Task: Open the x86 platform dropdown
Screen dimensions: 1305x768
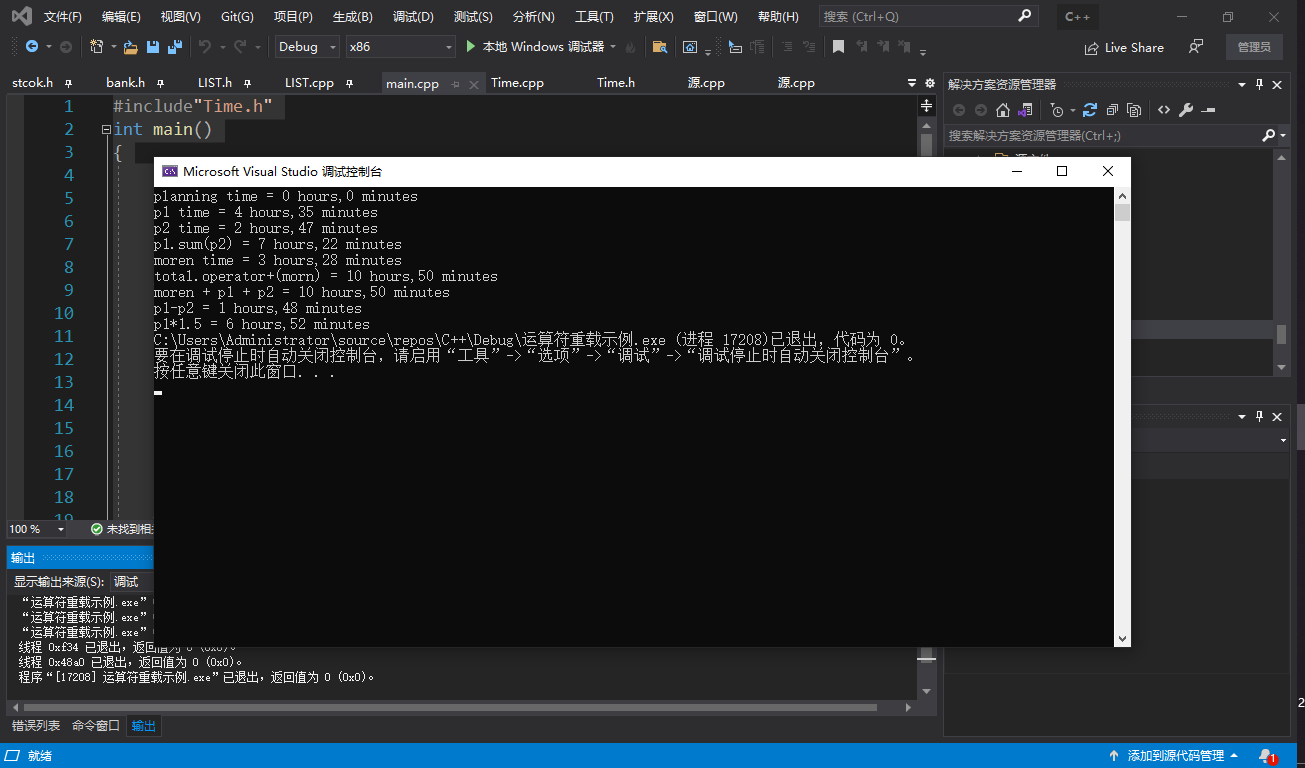Action: pyautogui.click(x=400, y=47)
